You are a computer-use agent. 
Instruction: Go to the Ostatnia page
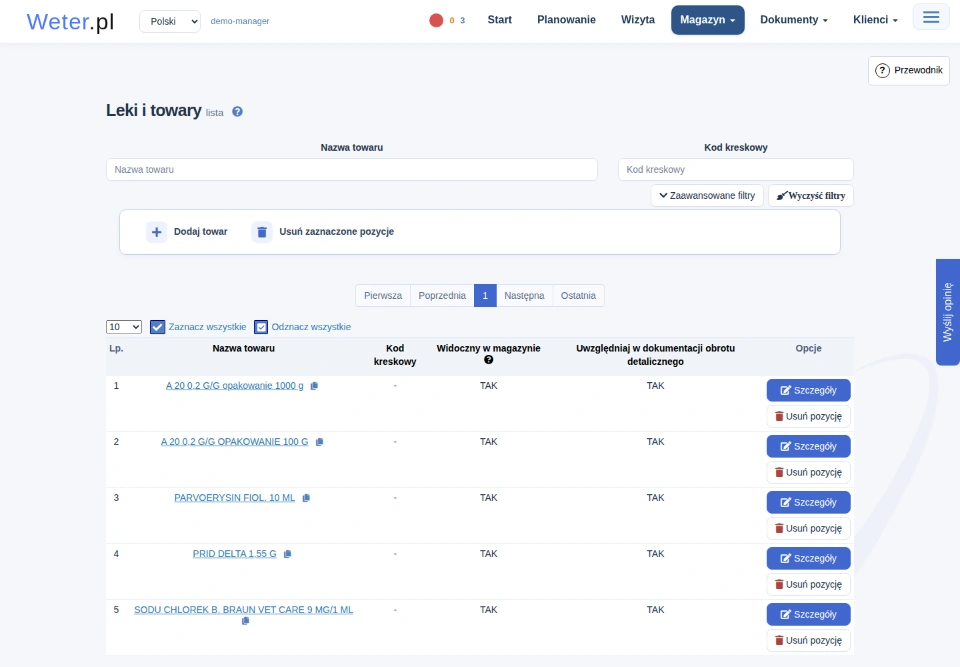578,296
